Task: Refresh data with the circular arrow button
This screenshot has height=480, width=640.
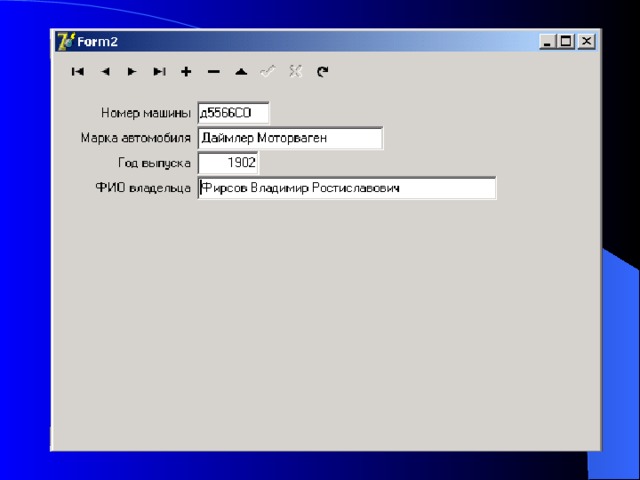Action: (x=322, y=72)
